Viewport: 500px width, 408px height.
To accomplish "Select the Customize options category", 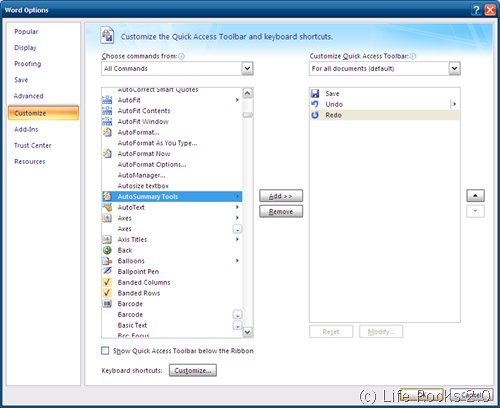I will [x=43, y=113].
